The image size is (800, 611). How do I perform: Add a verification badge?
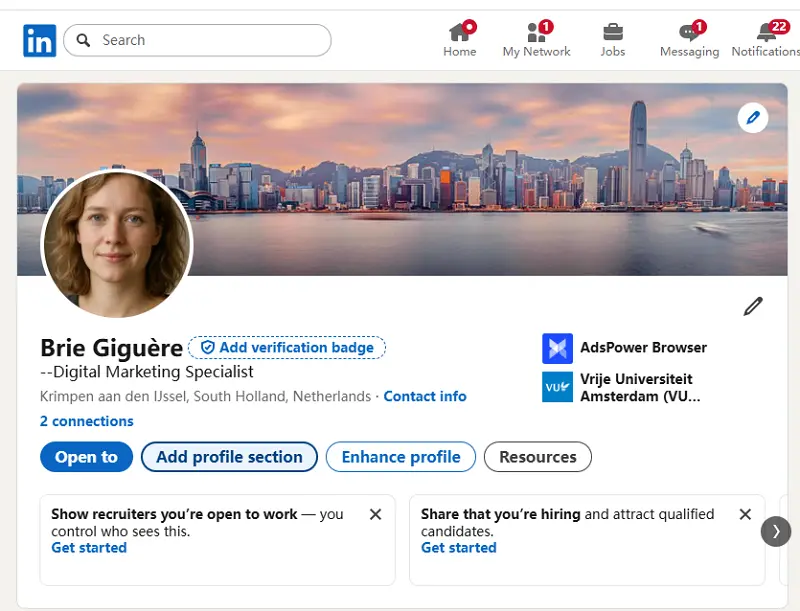tap(289, 347)
